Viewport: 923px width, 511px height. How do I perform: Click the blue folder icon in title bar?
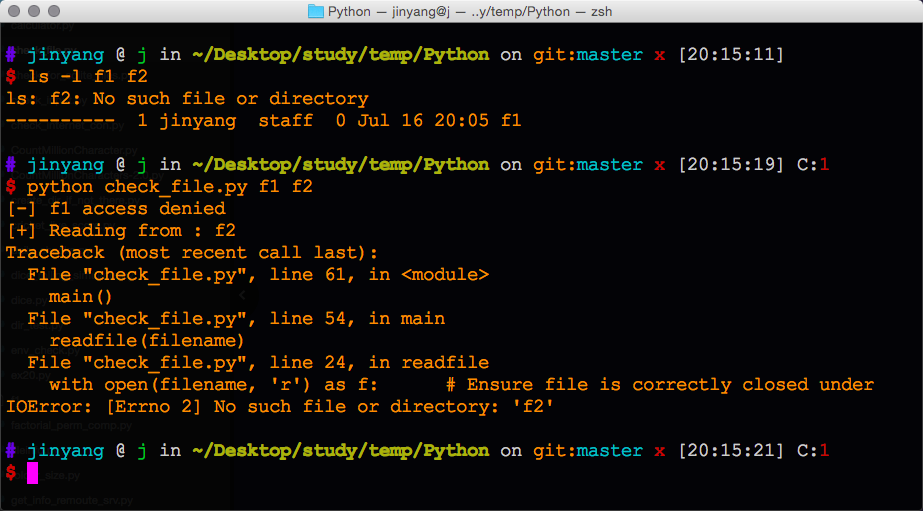(x=316, y=11)
